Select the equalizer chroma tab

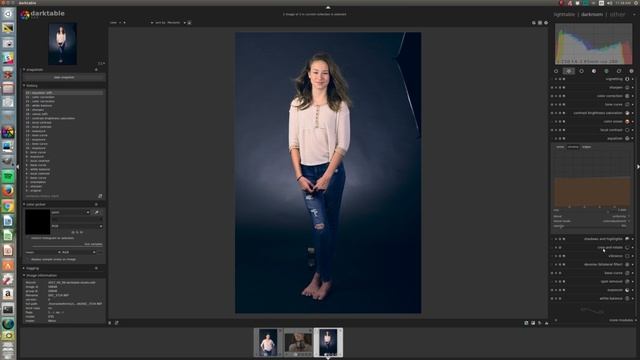(573, 147)
